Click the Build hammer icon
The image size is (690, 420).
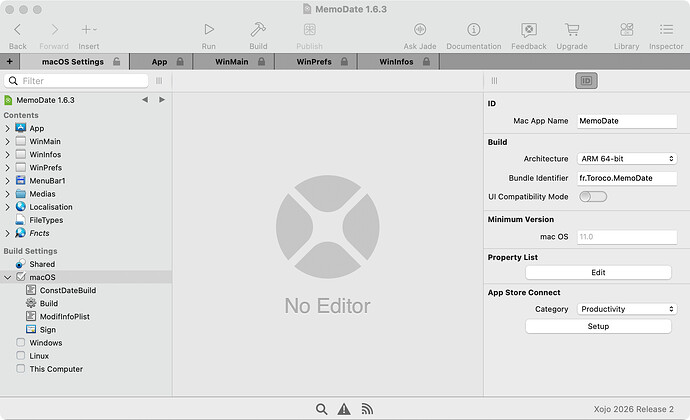coord(258,30)
